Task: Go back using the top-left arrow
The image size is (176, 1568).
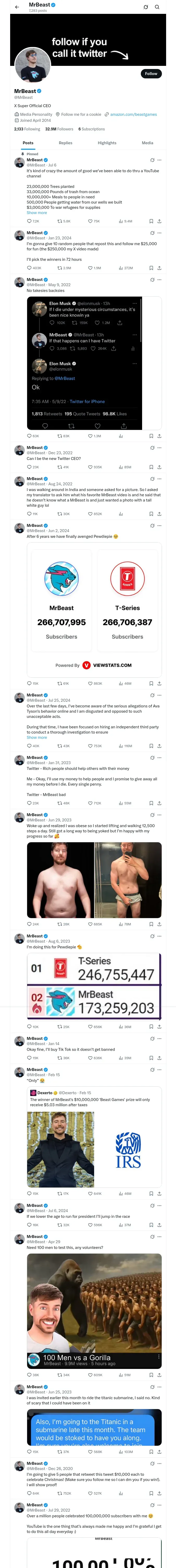Action: pos(16,7)
